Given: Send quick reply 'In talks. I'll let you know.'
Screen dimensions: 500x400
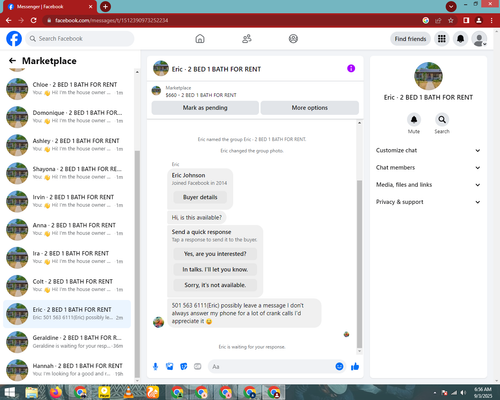Looking at the screenshot, I should click(x=215, y=269).
